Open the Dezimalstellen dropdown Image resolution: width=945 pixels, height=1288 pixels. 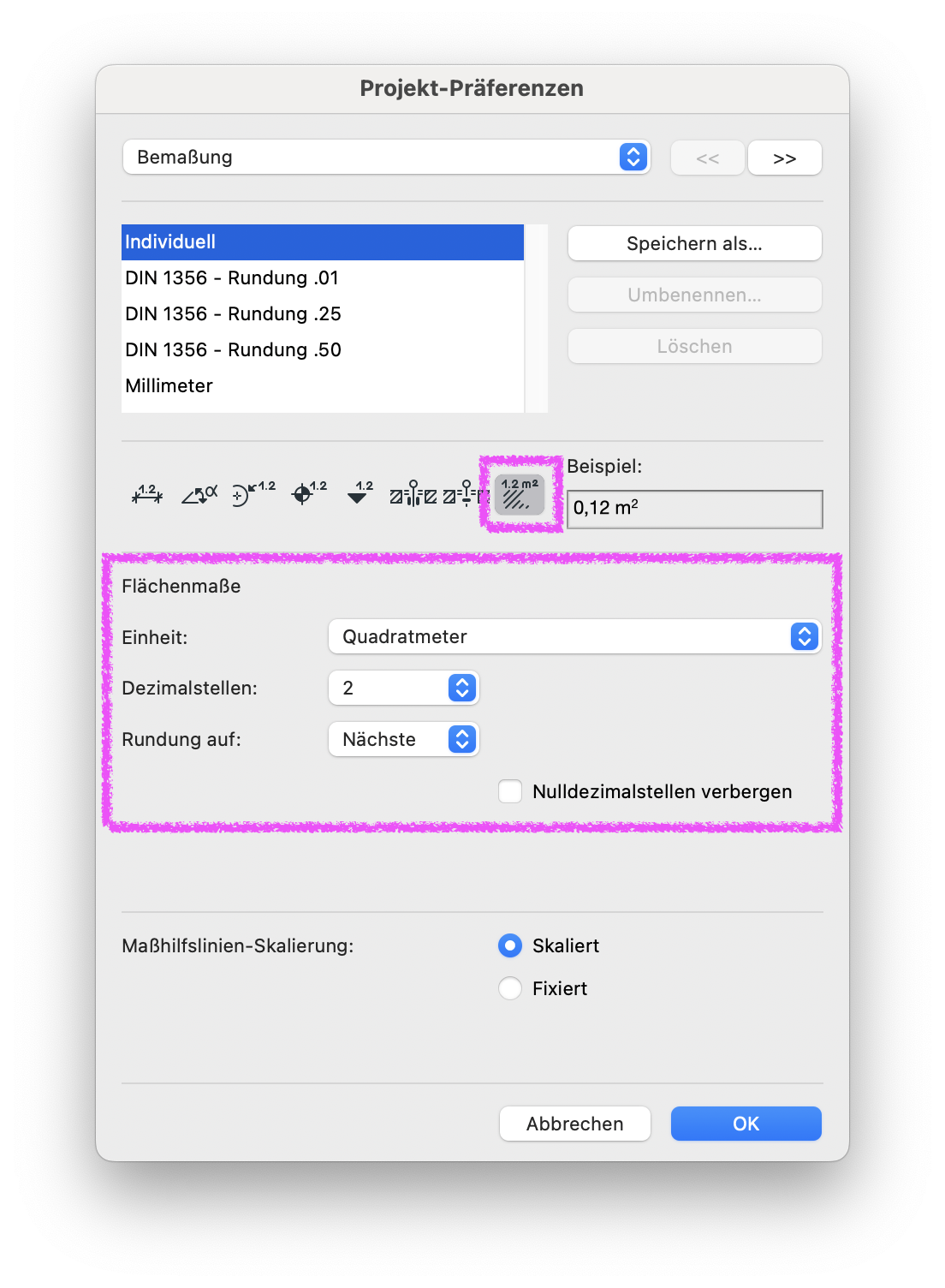(x=404, y=688)
